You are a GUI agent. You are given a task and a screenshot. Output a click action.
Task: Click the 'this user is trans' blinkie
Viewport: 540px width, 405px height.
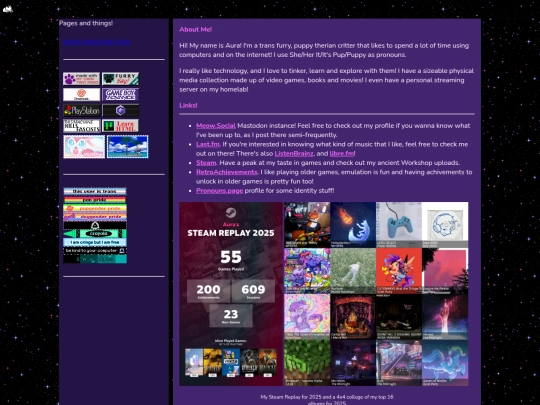click(95, 191)
